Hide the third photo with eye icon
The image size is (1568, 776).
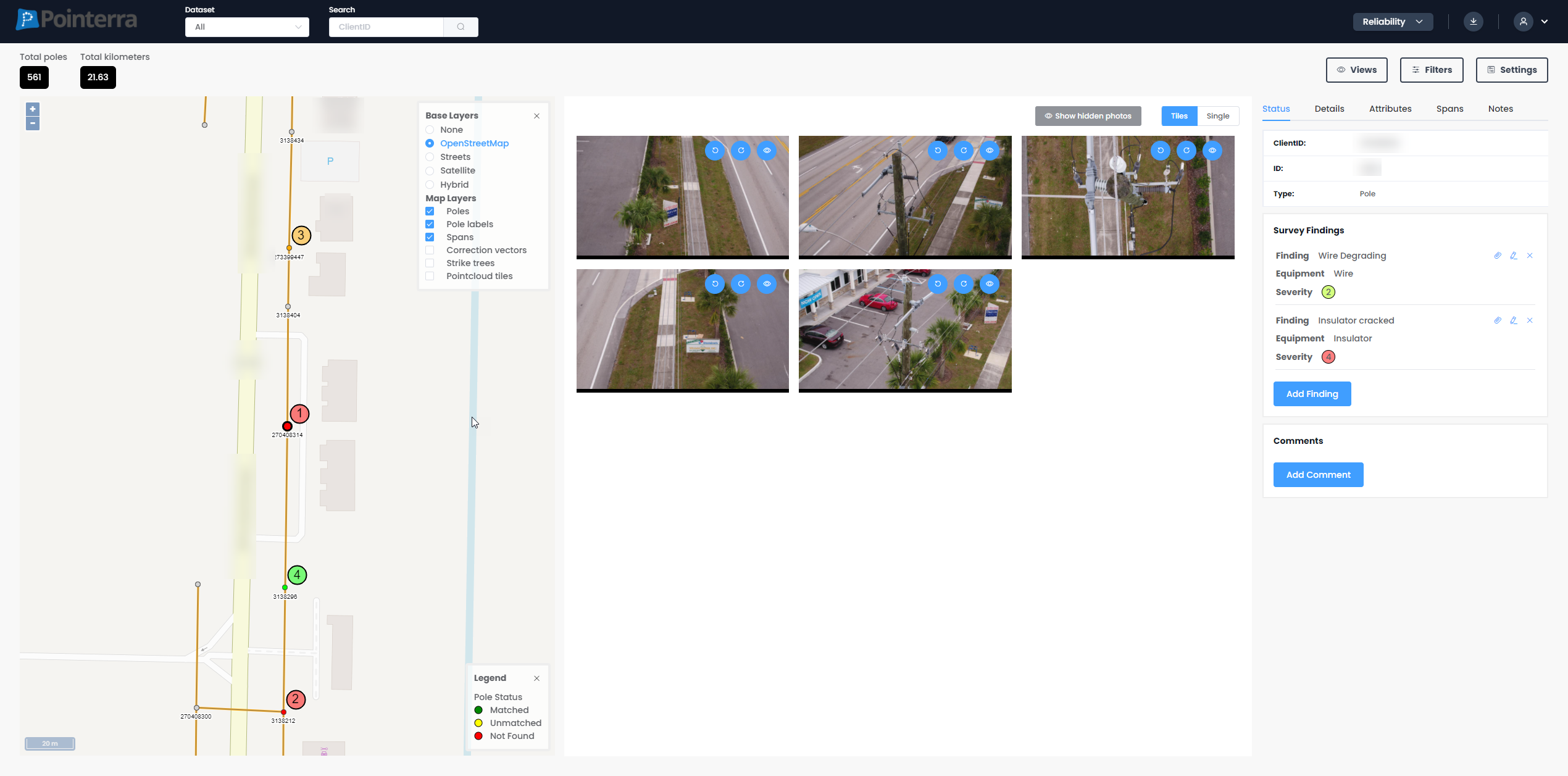(1212, 151)
